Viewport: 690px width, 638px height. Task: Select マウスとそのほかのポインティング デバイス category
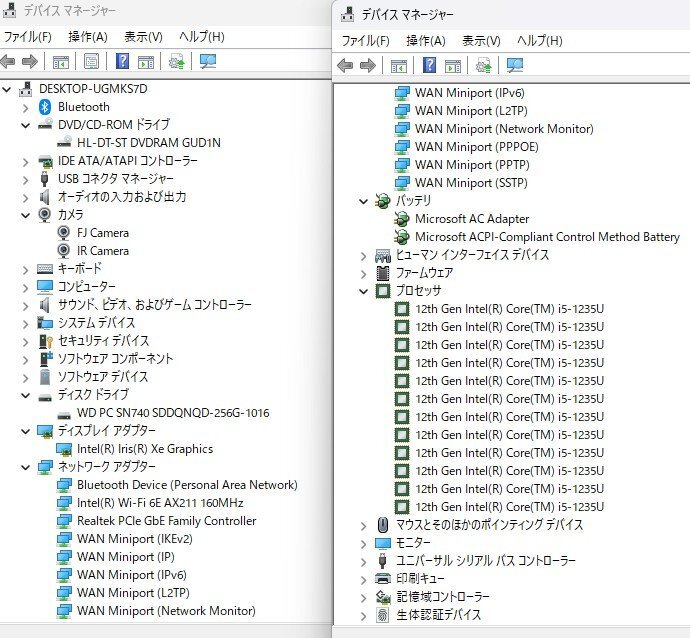[x=489, y=524]
